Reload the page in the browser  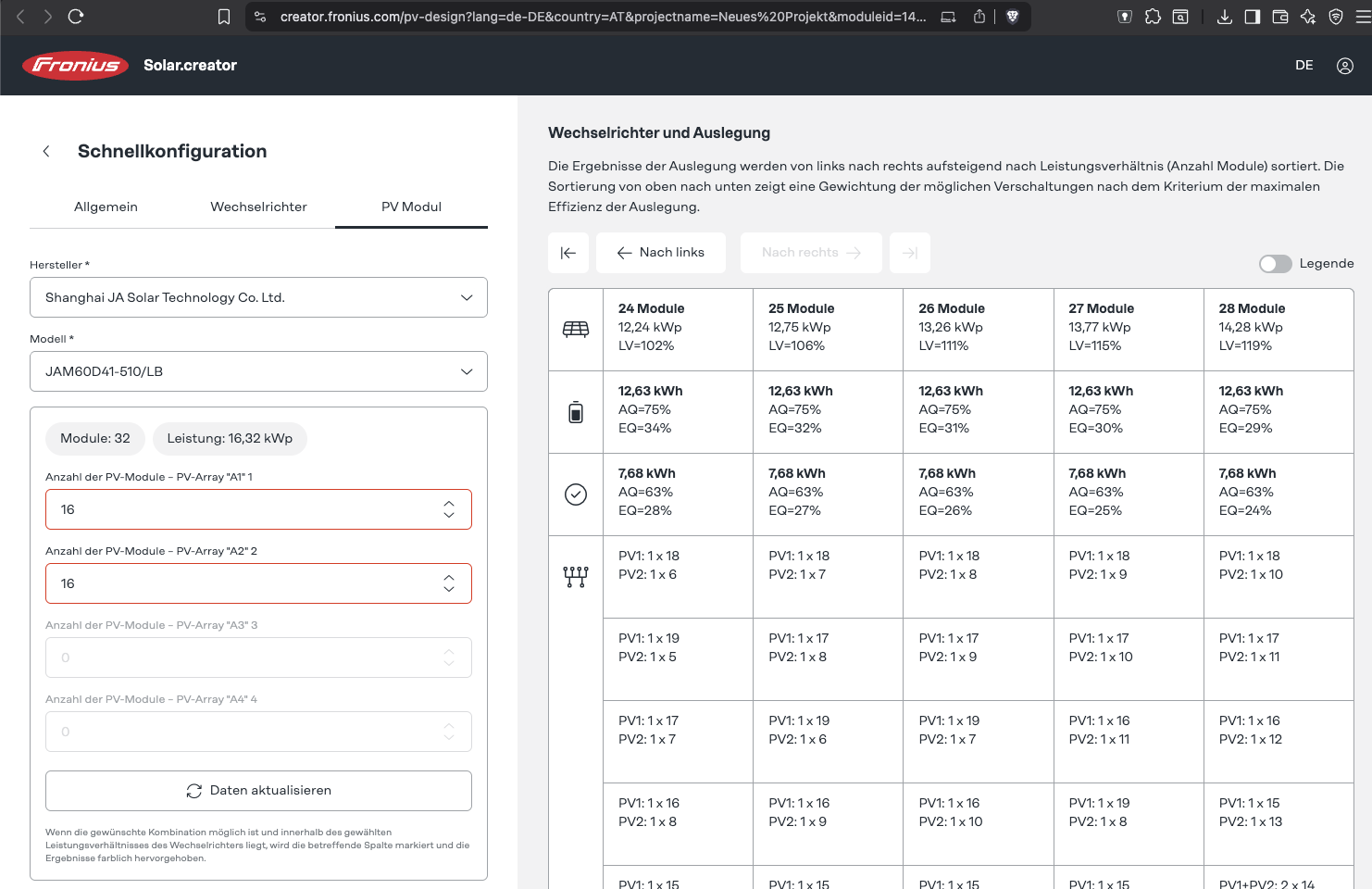click(x=76, y=17)
